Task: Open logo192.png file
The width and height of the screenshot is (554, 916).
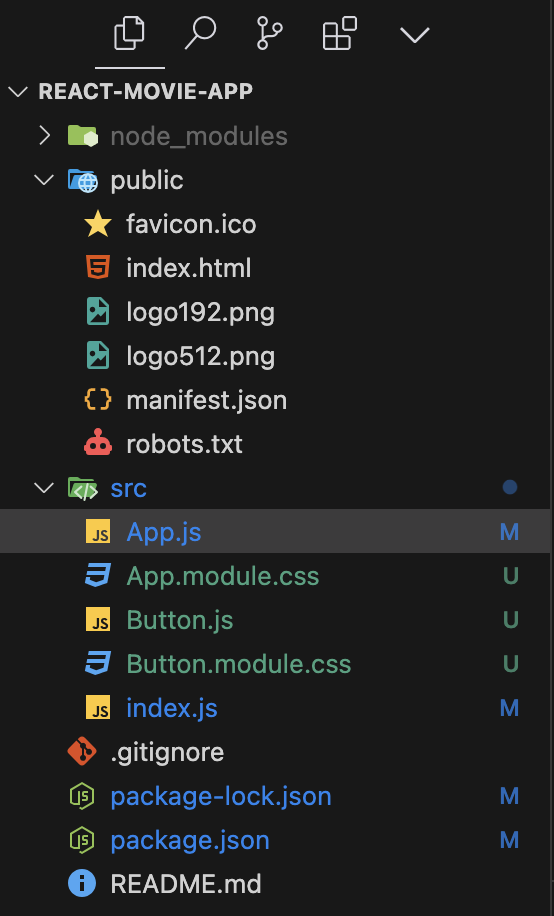Action: coord(200,313)
